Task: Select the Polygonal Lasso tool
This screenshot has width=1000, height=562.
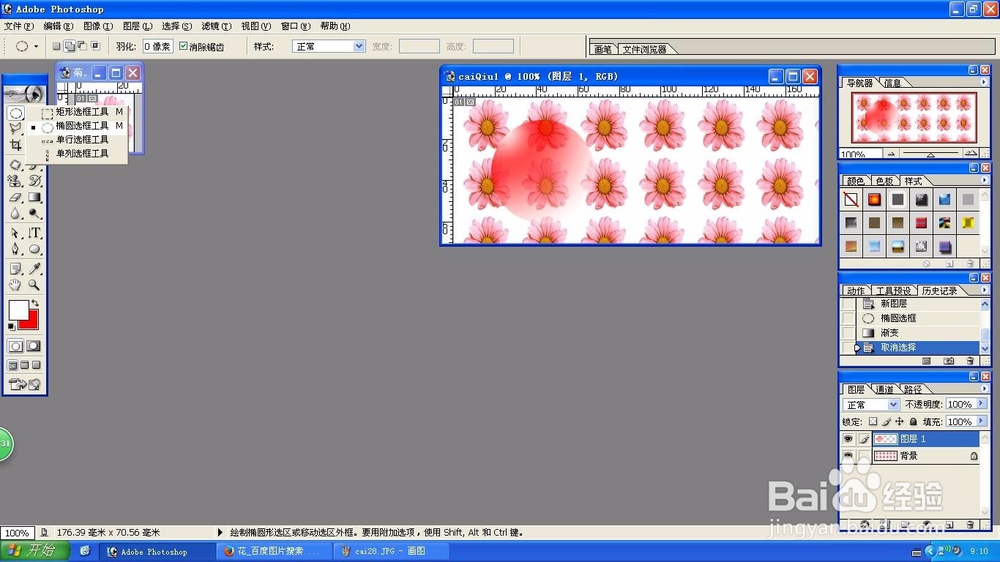Action: click(x=15, y=128)
